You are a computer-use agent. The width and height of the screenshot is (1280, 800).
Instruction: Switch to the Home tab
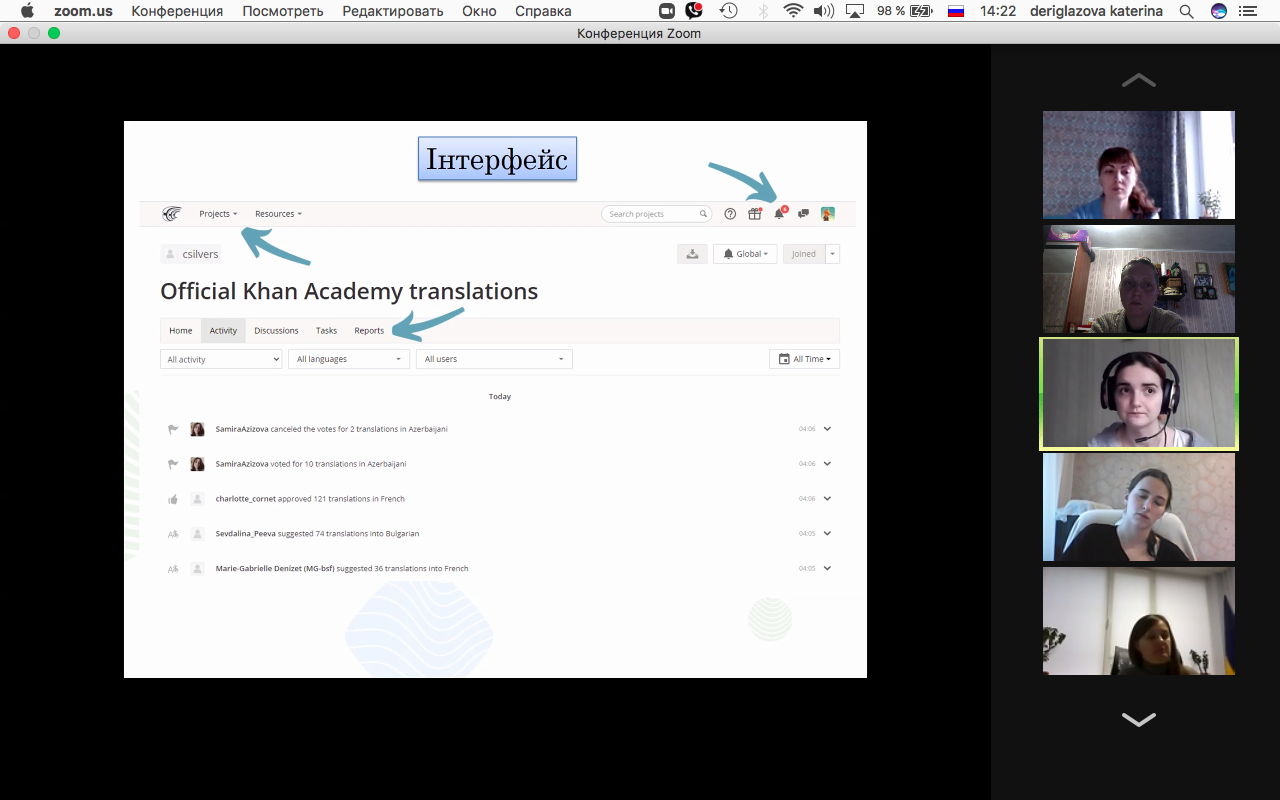[181, 331]
